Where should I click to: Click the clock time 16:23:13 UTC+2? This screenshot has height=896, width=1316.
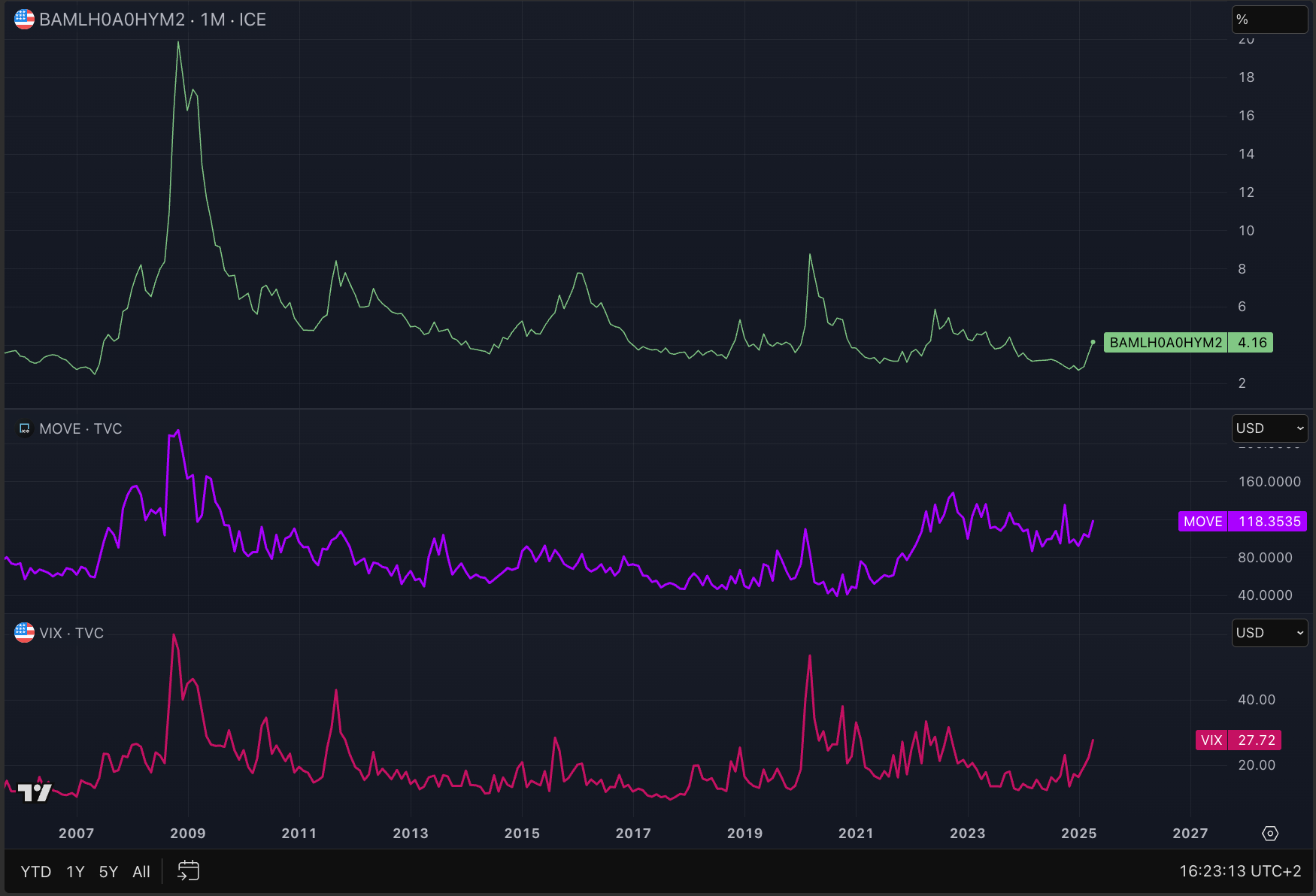pyautogui.click(x=1240, y=871)
